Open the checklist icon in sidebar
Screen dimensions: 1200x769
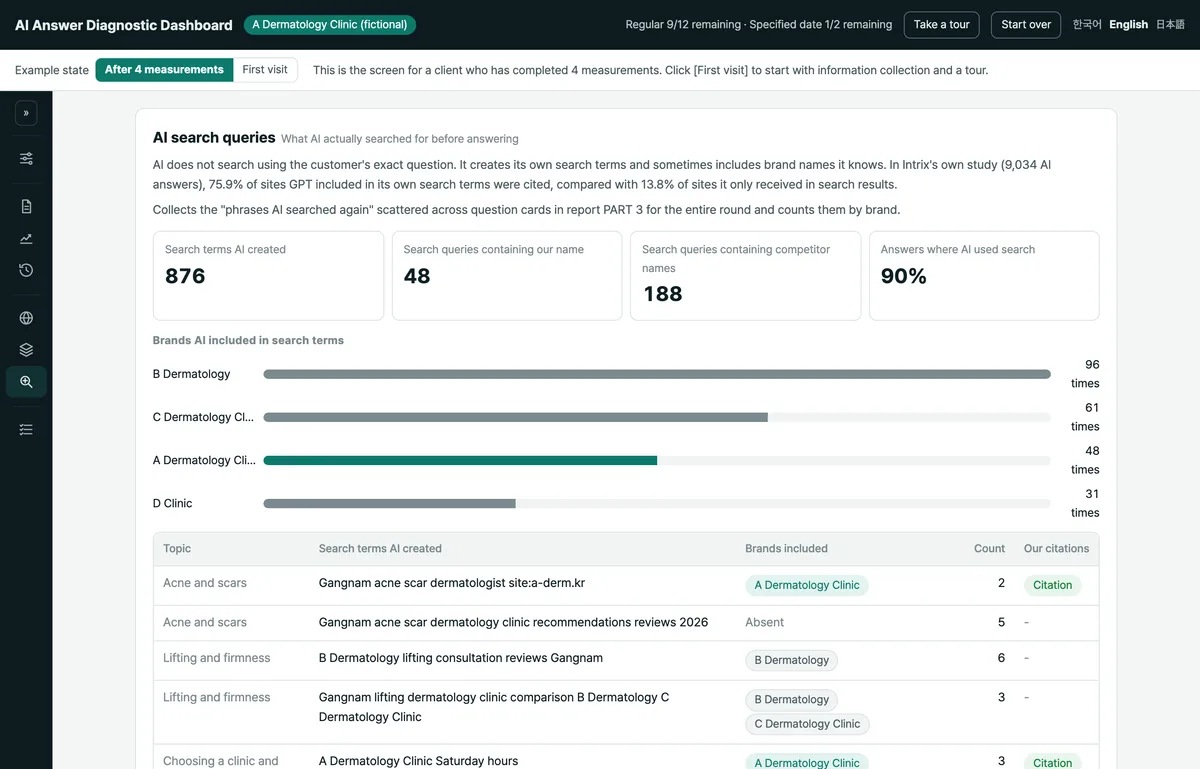coord(26,429)
